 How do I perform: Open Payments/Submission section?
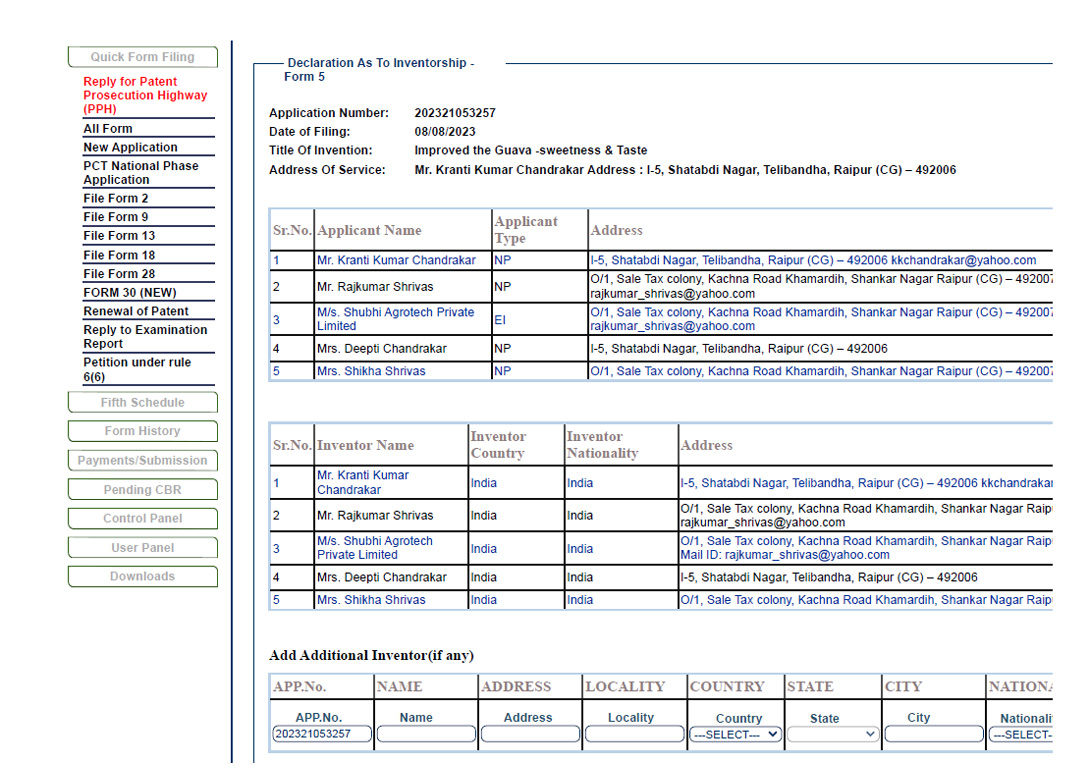pos(142,461)
